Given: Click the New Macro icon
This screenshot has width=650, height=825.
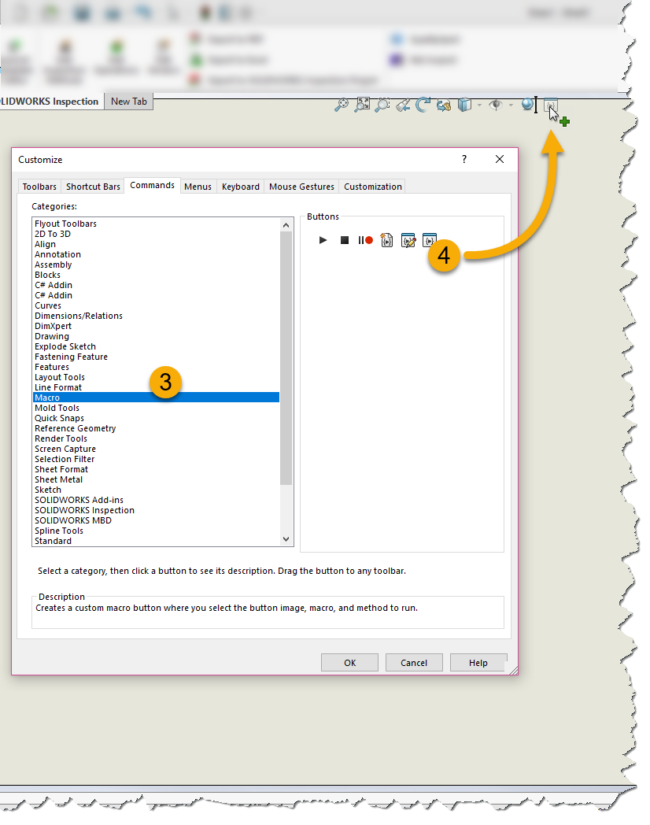Looking at the screenshot, I should [387, 240].
